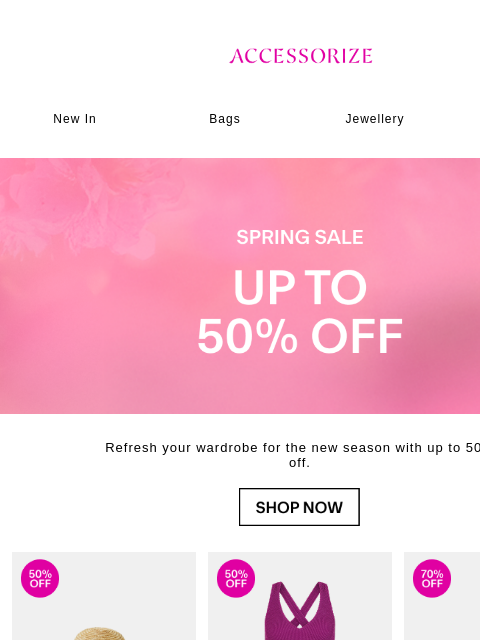Click the Accessorize logo
This screenshot has height=640, width=480.
point(300,56)
